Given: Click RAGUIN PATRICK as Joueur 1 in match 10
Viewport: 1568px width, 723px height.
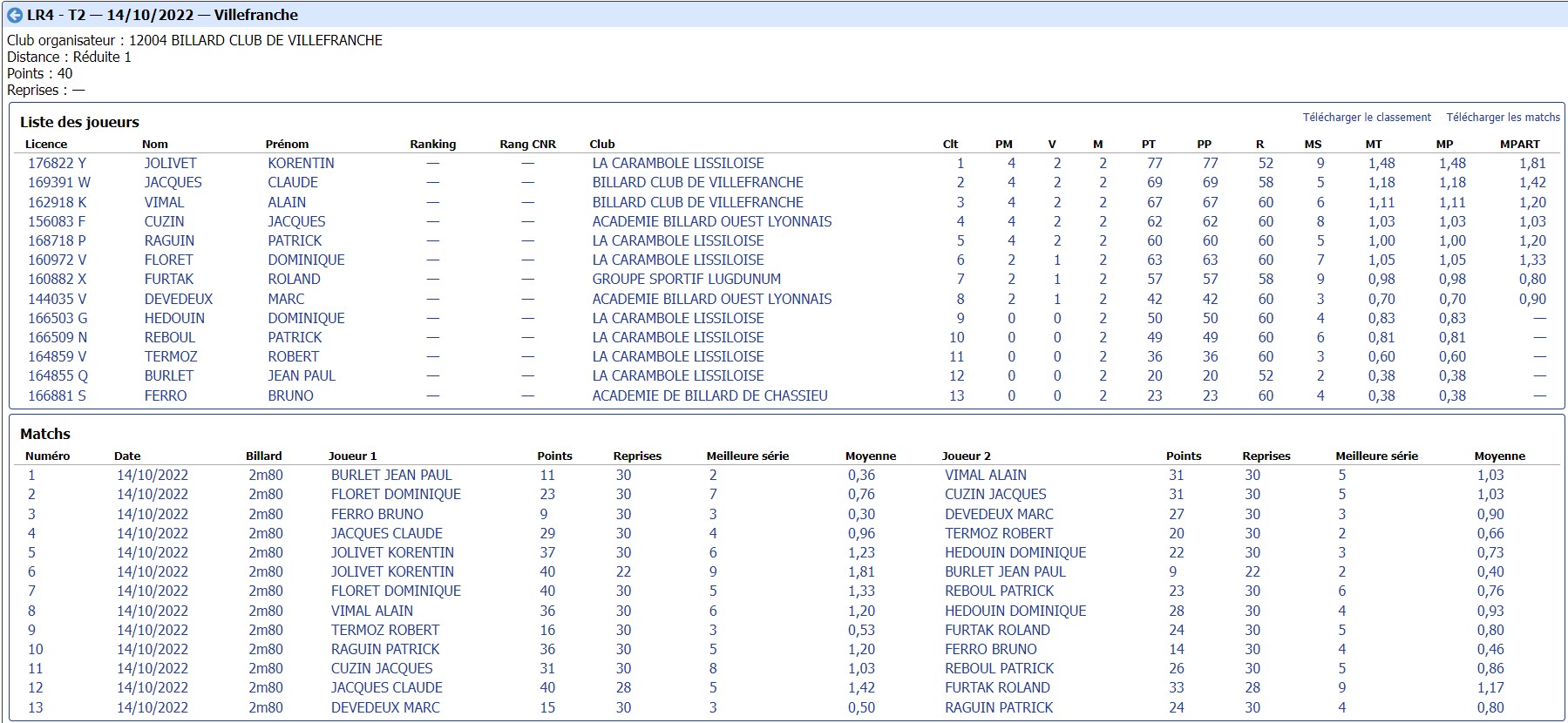Looking at the screenshot, I should point(384,649).
